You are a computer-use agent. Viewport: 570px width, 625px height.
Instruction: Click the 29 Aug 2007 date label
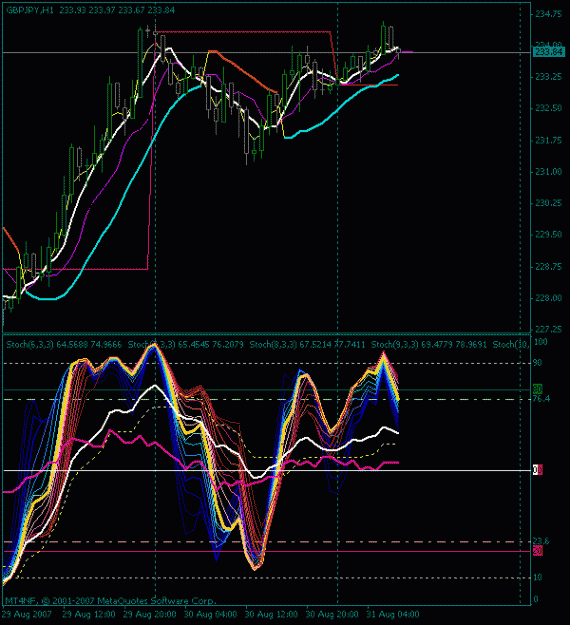tap(26, 615)
